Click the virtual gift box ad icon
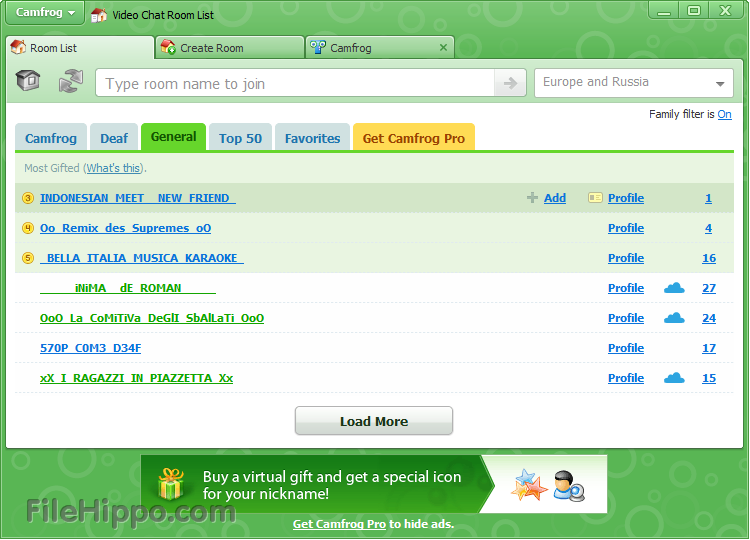This screenshot has width=750, height=540. (171, 485)
